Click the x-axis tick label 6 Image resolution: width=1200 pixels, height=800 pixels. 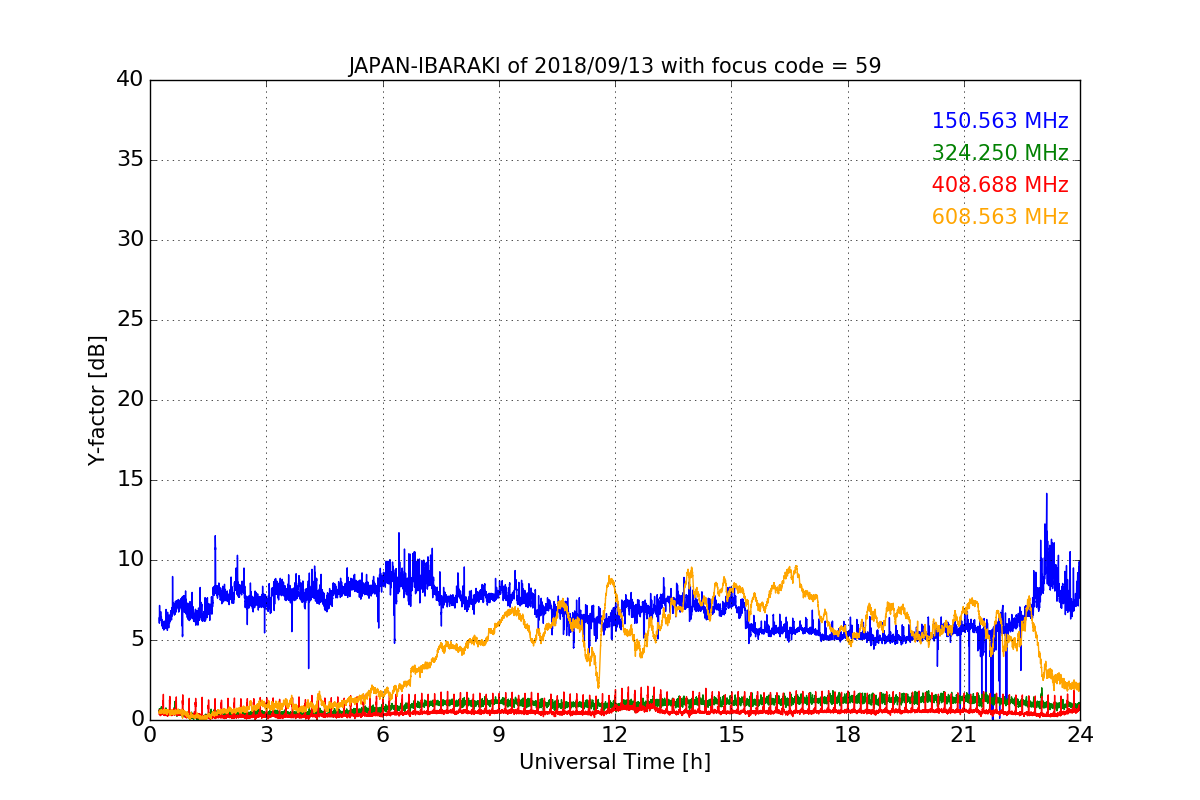(382, 735)
